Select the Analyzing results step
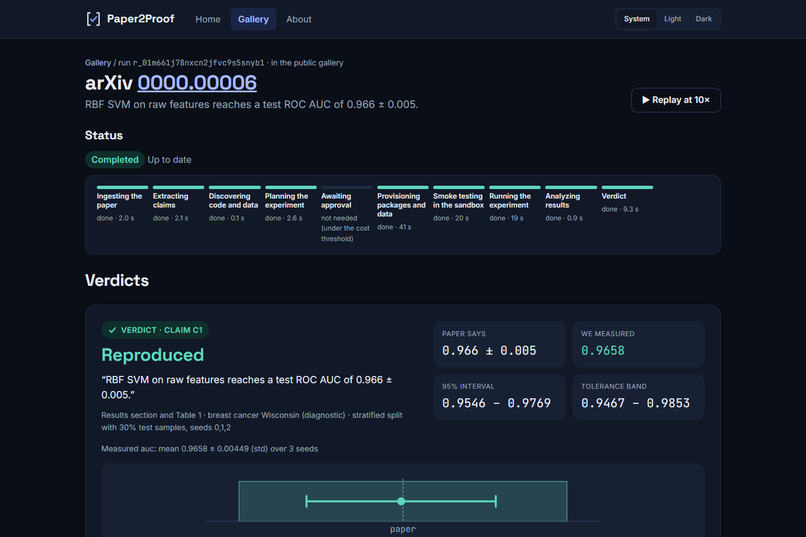The width and height of the screenshot is (806, 537). [x=571, y=204]
